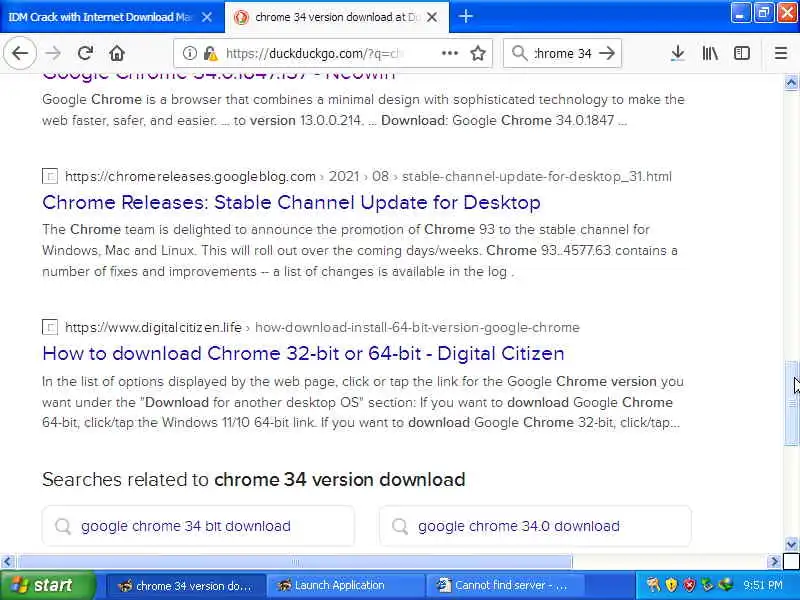Image resolution: width=800 pixels, height=600 pixels.
Task: Show site information icon in address bar
Action: (189, 53)
